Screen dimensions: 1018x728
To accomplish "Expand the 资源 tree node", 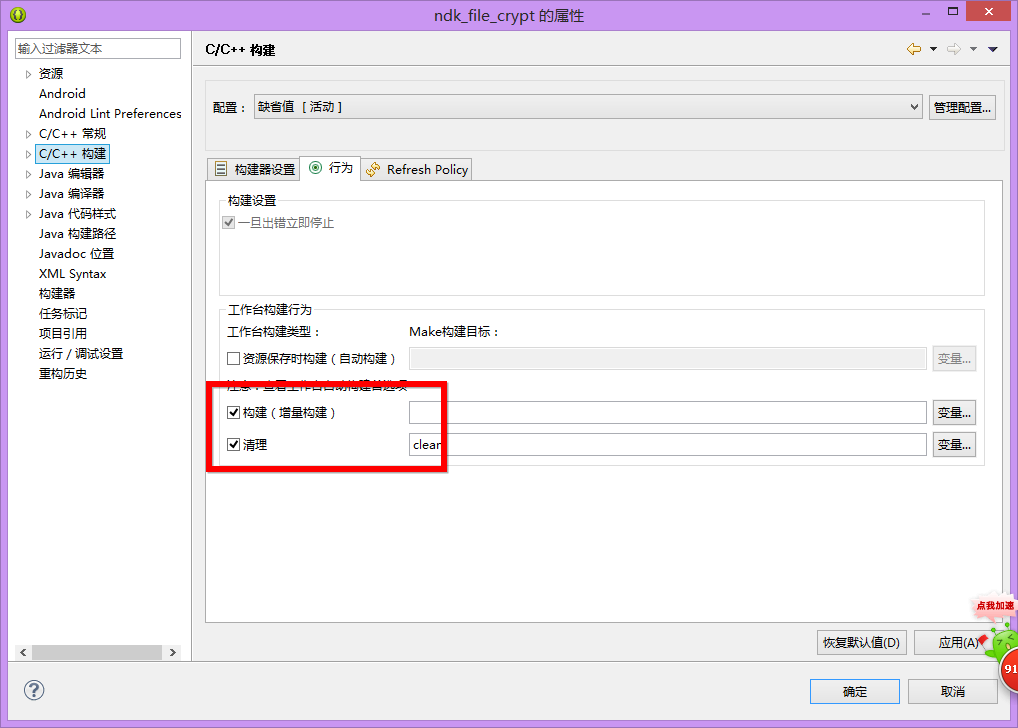I will click(x=28, y=74).
